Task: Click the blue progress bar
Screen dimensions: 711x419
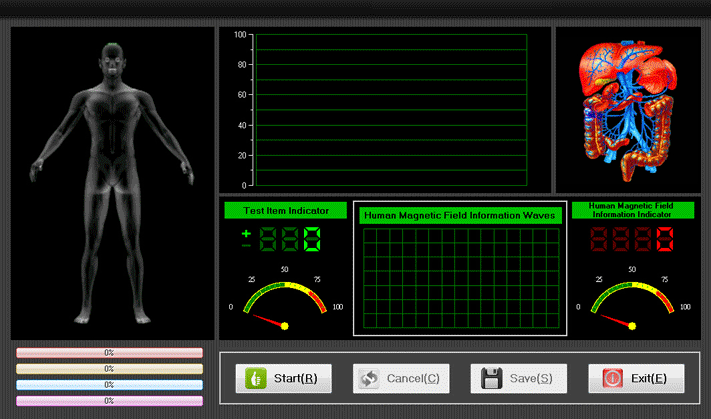Action: (109, 385)
